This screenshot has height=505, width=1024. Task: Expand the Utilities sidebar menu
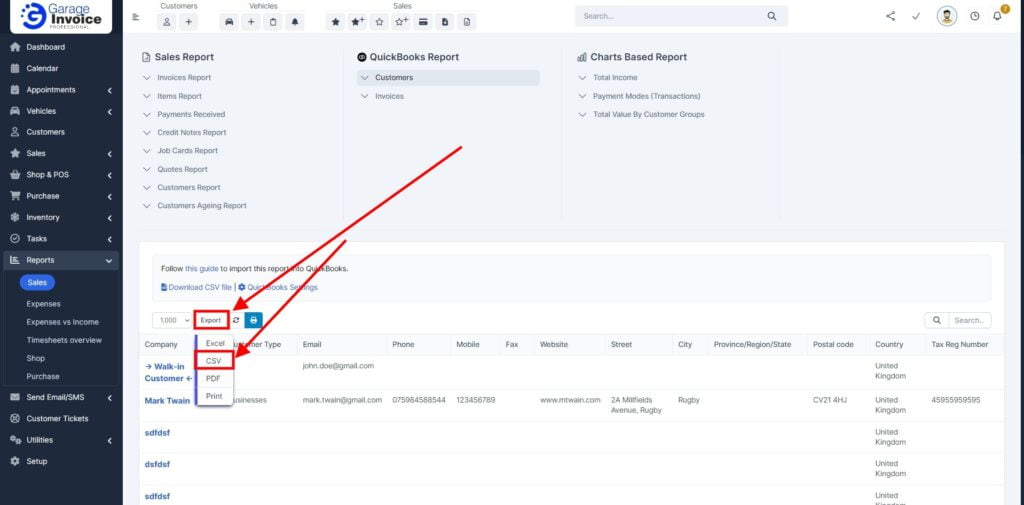pyautogui.click(x=61, y=440)
